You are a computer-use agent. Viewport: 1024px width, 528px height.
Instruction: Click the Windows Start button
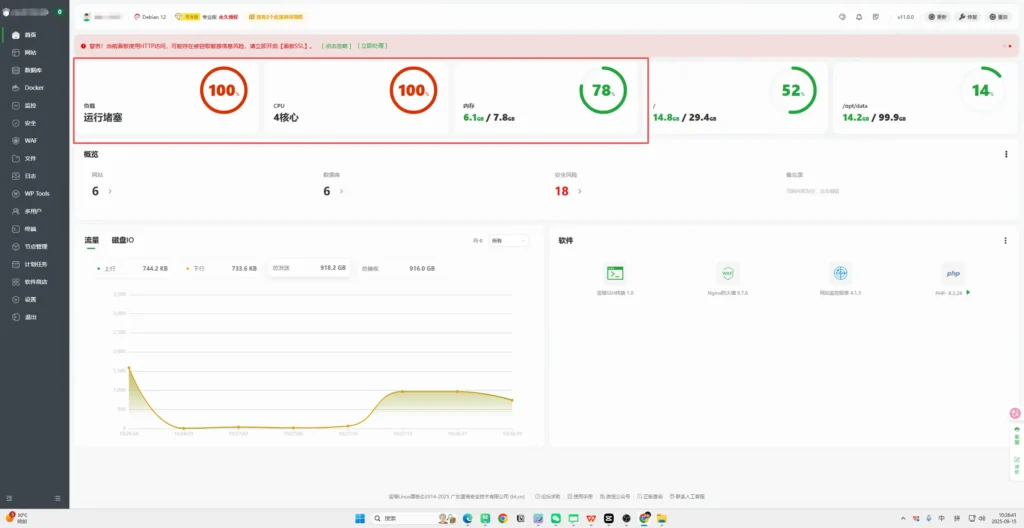360,518
